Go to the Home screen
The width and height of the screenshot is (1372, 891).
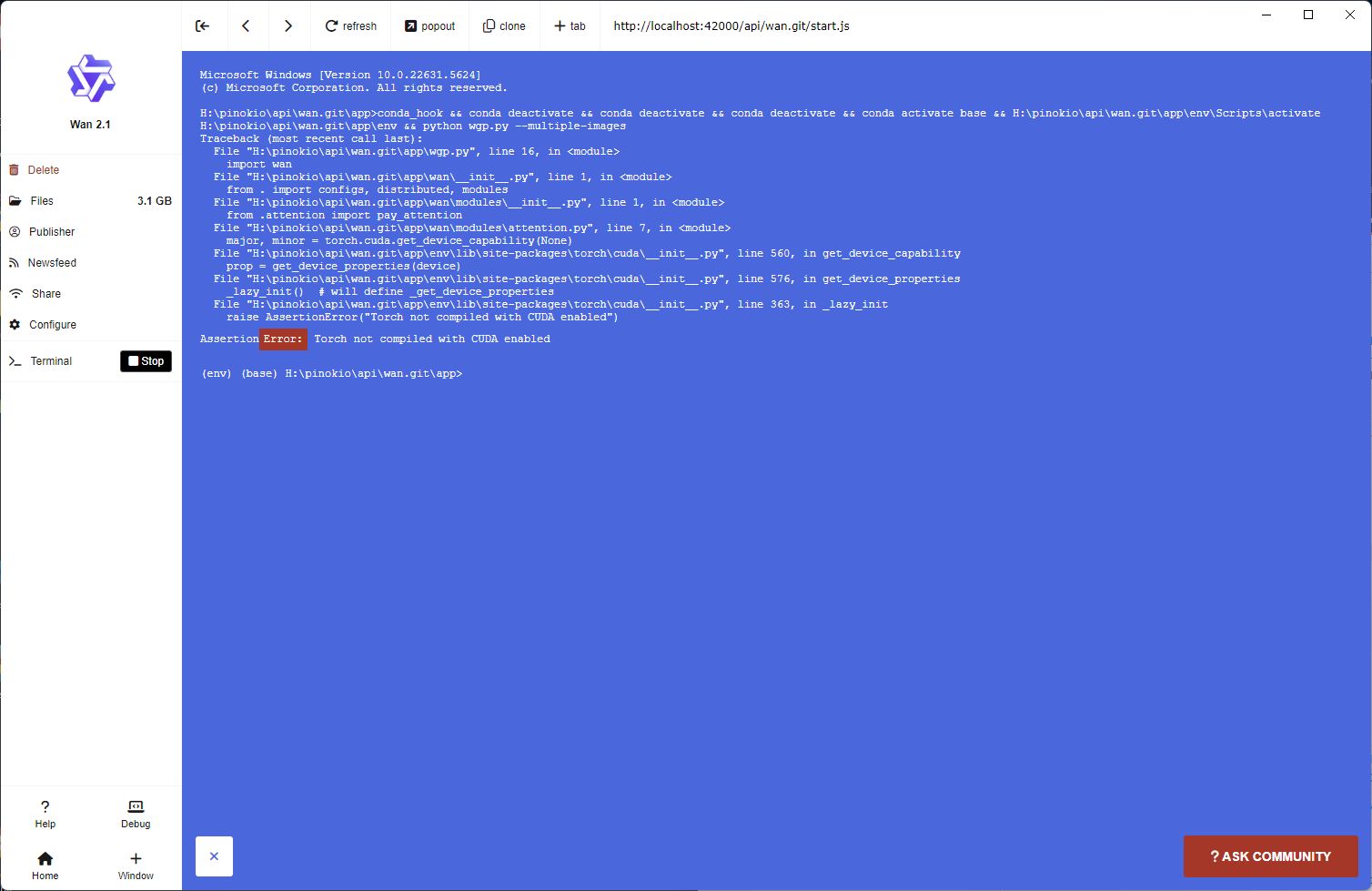pos(45,866)
